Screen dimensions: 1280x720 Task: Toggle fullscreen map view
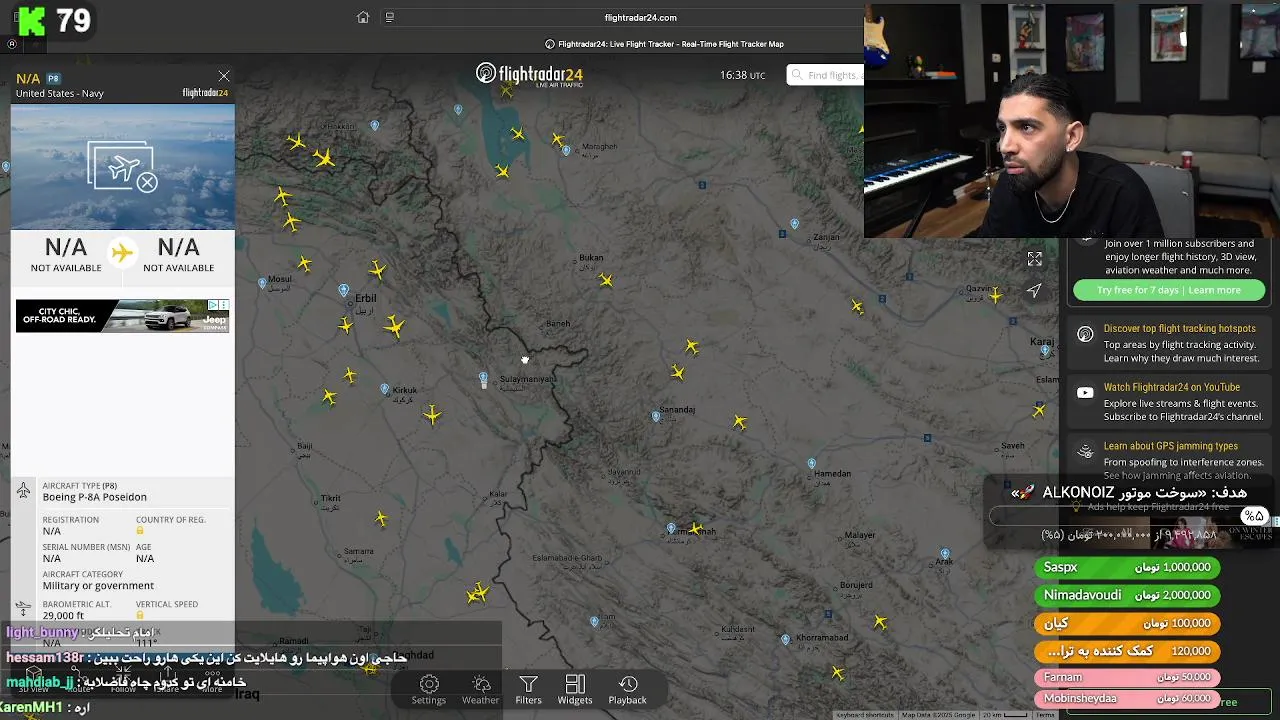pos(1035,259)
